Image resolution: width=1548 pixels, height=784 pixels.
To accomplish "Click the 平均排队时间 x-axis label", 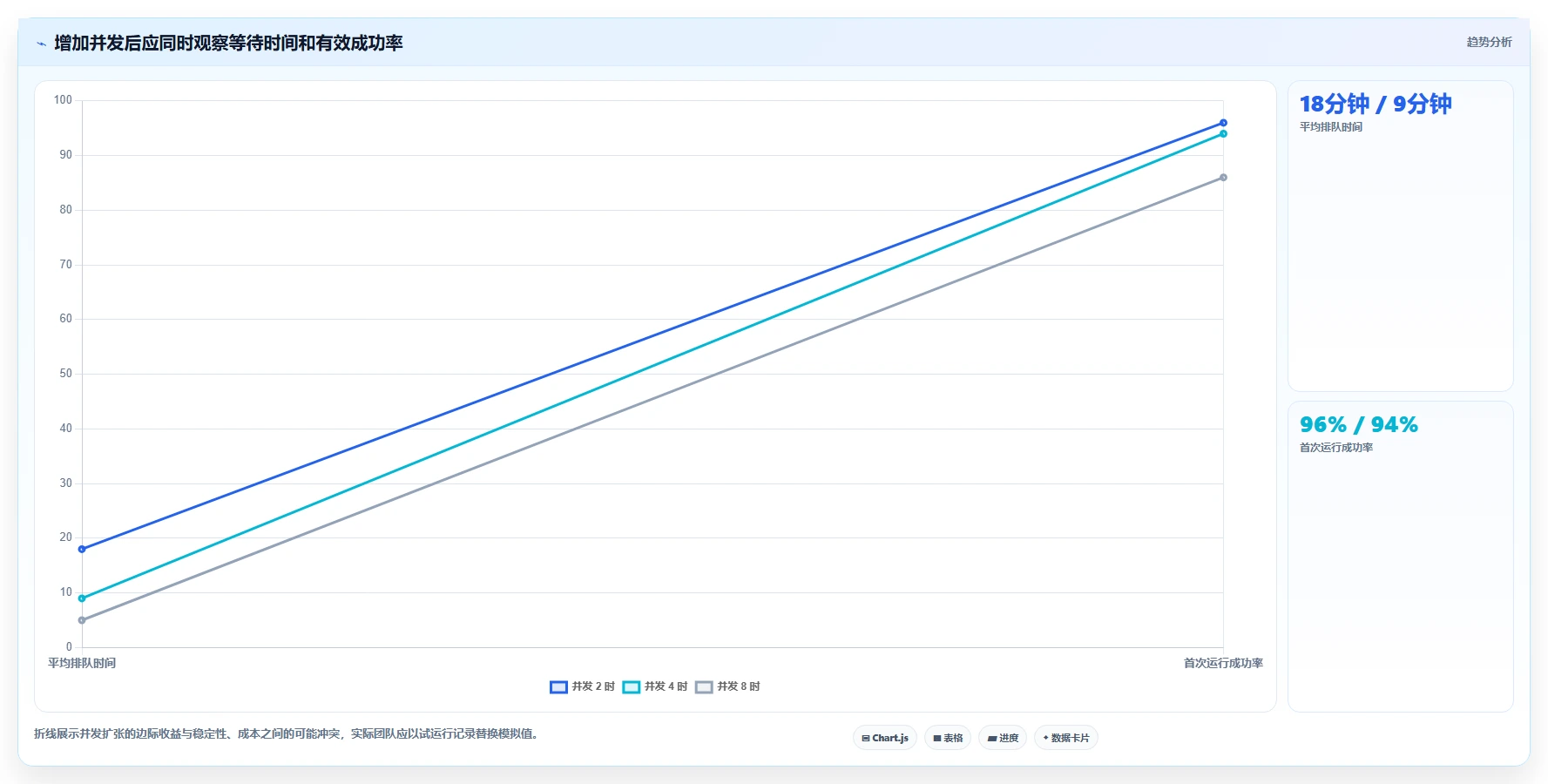I will pyautogui.click(x=82, y=663).
